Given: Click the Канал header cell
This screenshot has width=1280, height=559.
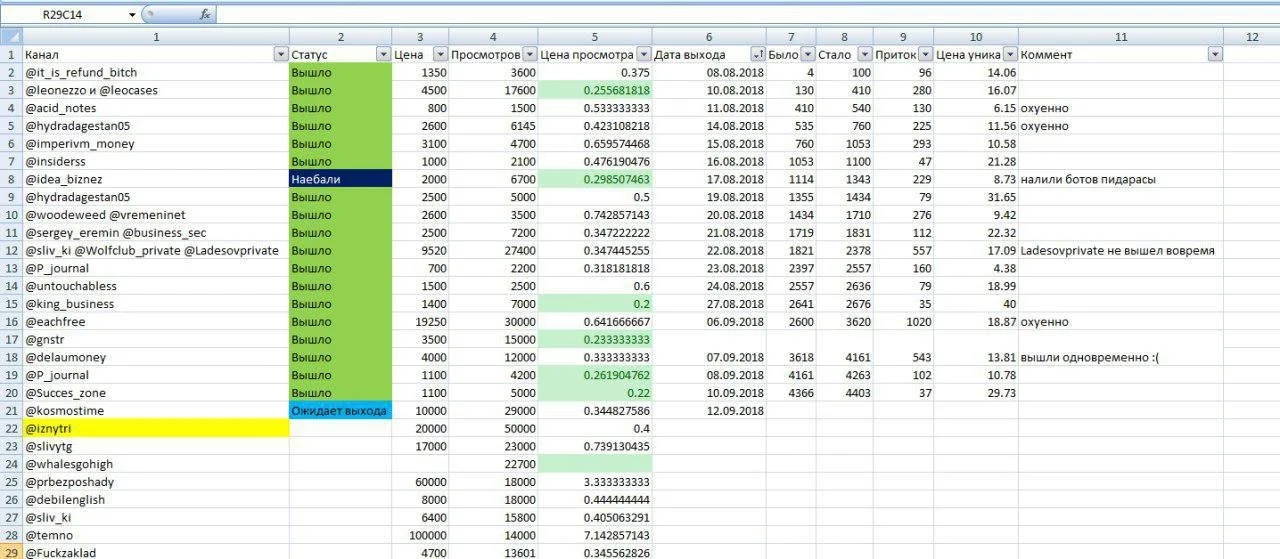Looking at the screenshot, I should coord(155,55).
